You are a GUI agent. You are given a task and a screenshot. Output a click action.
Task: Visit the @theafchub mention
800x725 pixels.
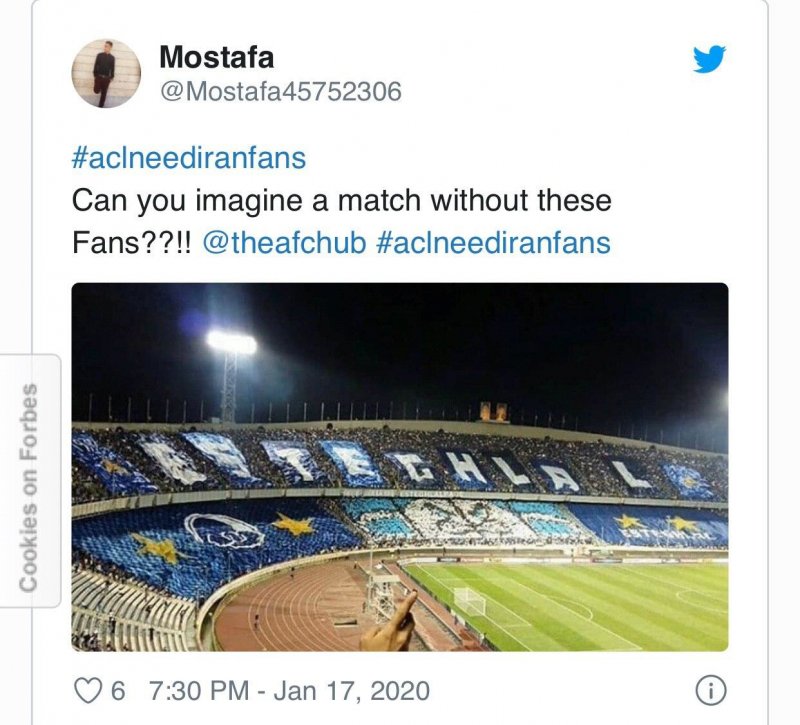click(x=284, y=243)
